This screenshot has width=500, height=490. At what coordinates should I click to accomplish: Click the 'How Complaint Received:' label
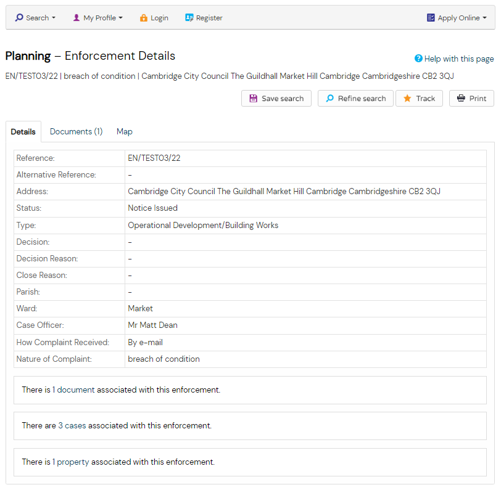coord(63,342)
